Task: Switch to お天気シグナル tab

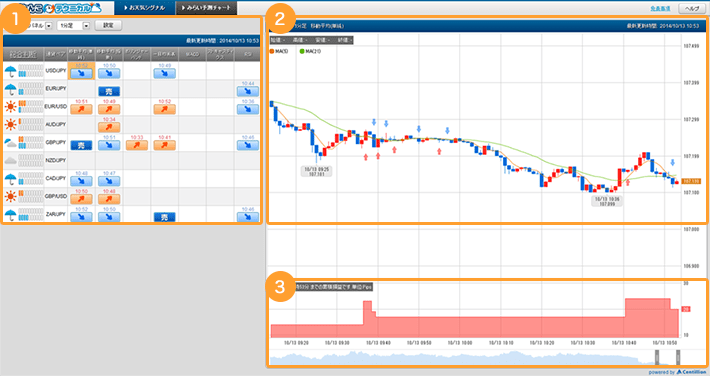Action: coord(144,8)
